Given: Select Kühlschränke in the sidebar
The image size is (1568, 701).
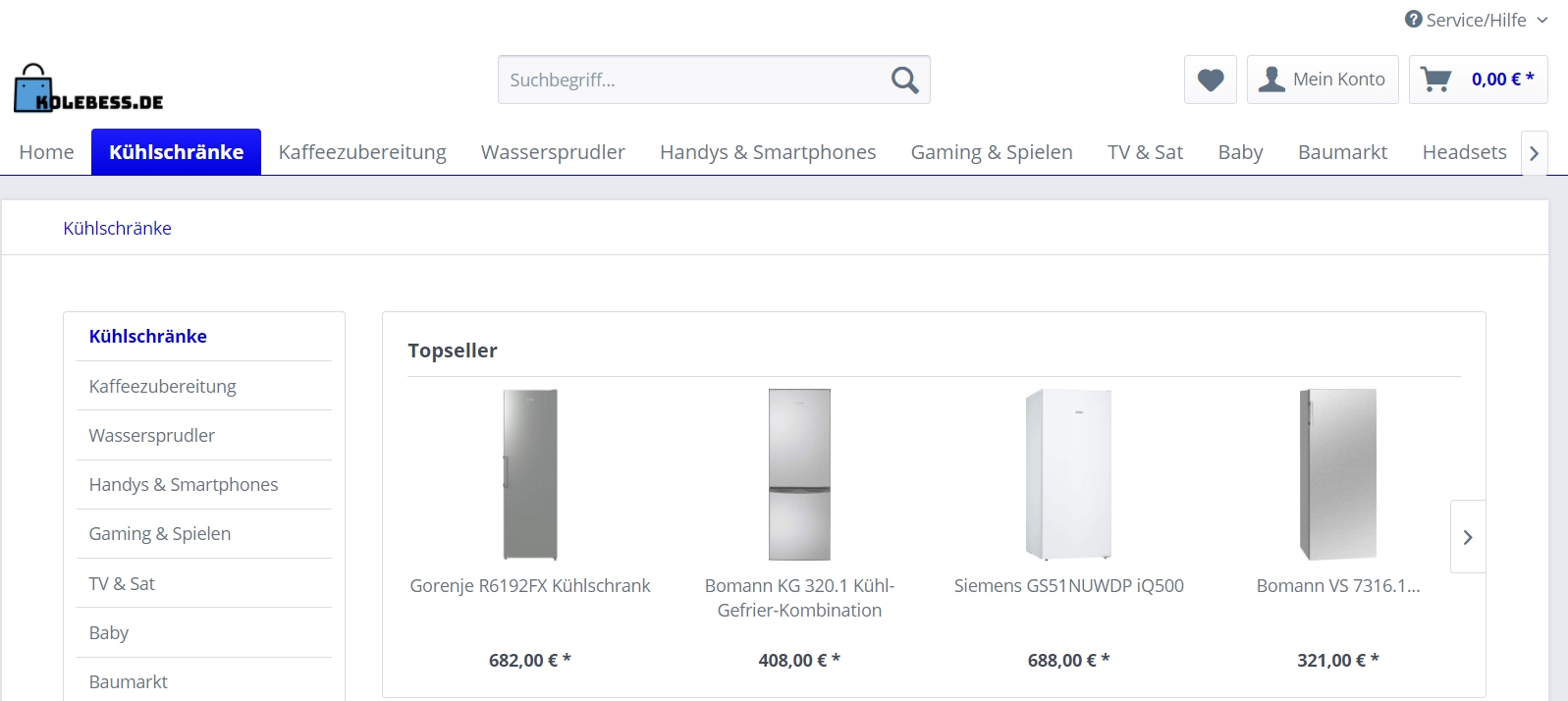Looking at the screenshot, I should [204, 336].
